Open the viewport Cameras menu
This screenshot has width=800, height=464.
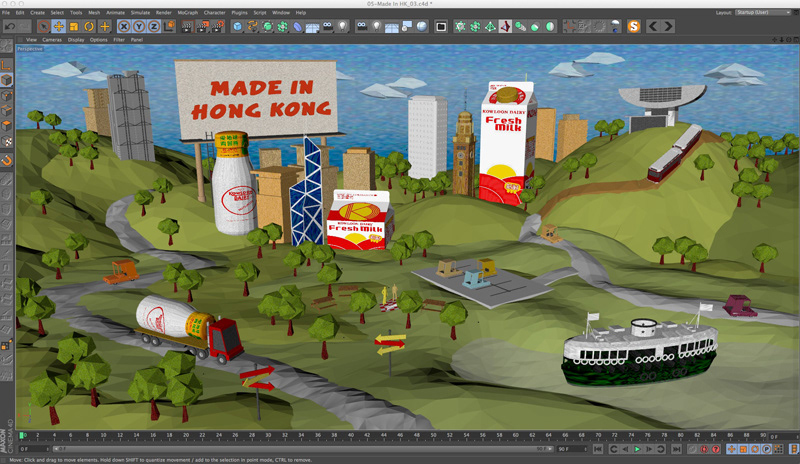[52, 39]
